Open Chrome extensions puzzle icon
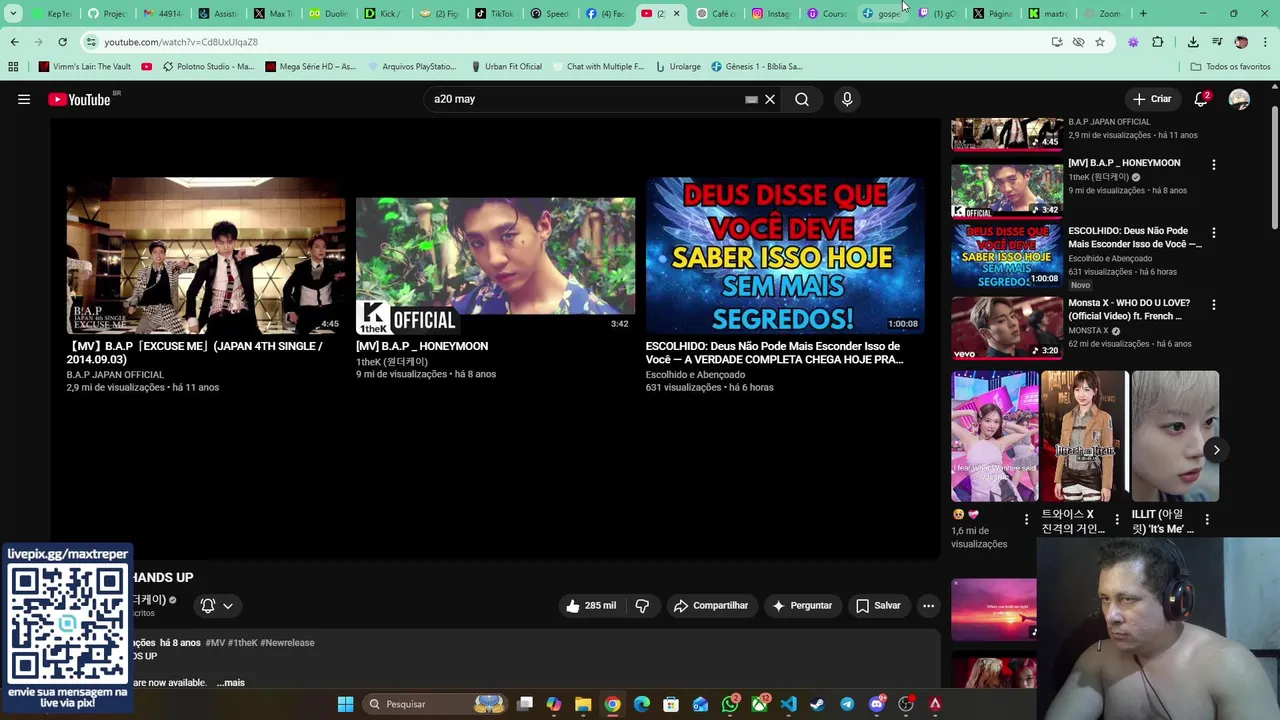Viewport: 1280px width, 720px height. click(1158, 42)
